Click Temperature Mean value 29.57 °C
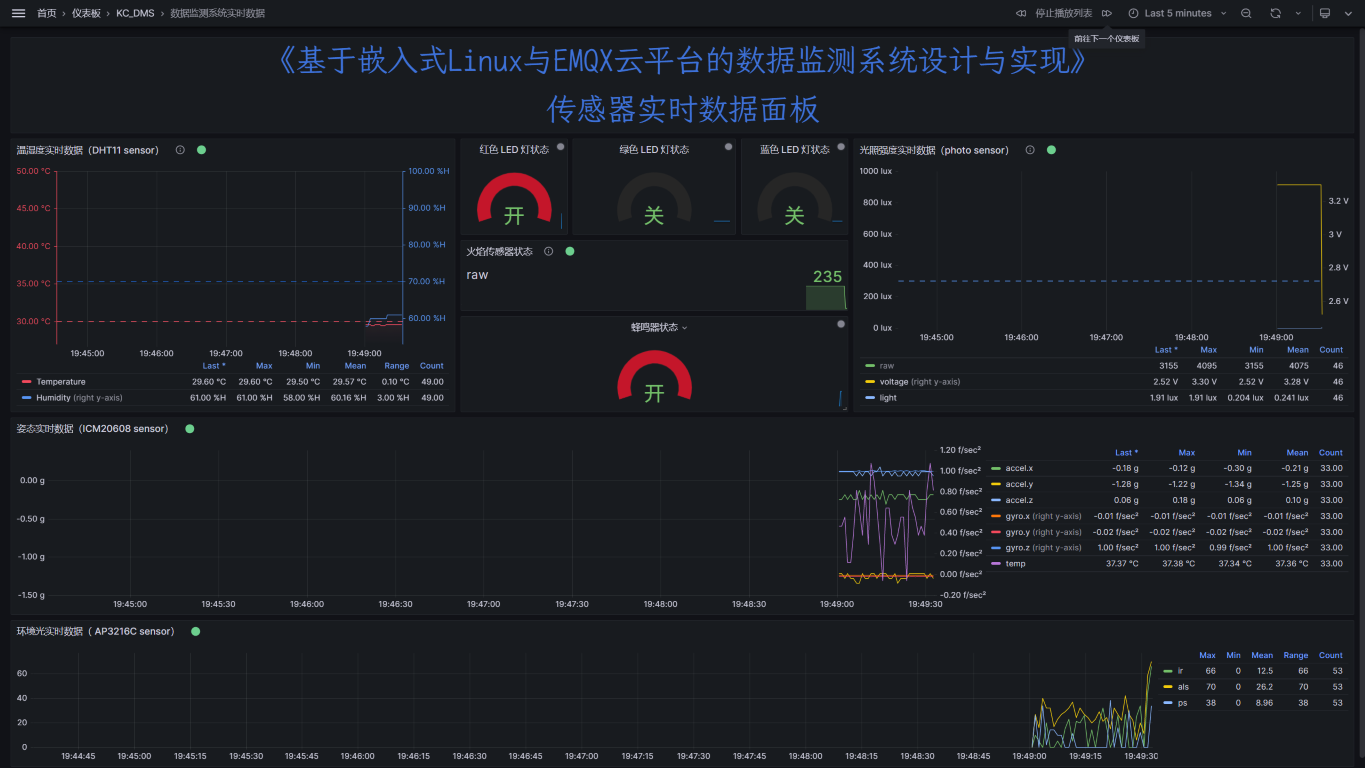The width and height of the screenshot is (1365, 768). click(x=350, y=382)
